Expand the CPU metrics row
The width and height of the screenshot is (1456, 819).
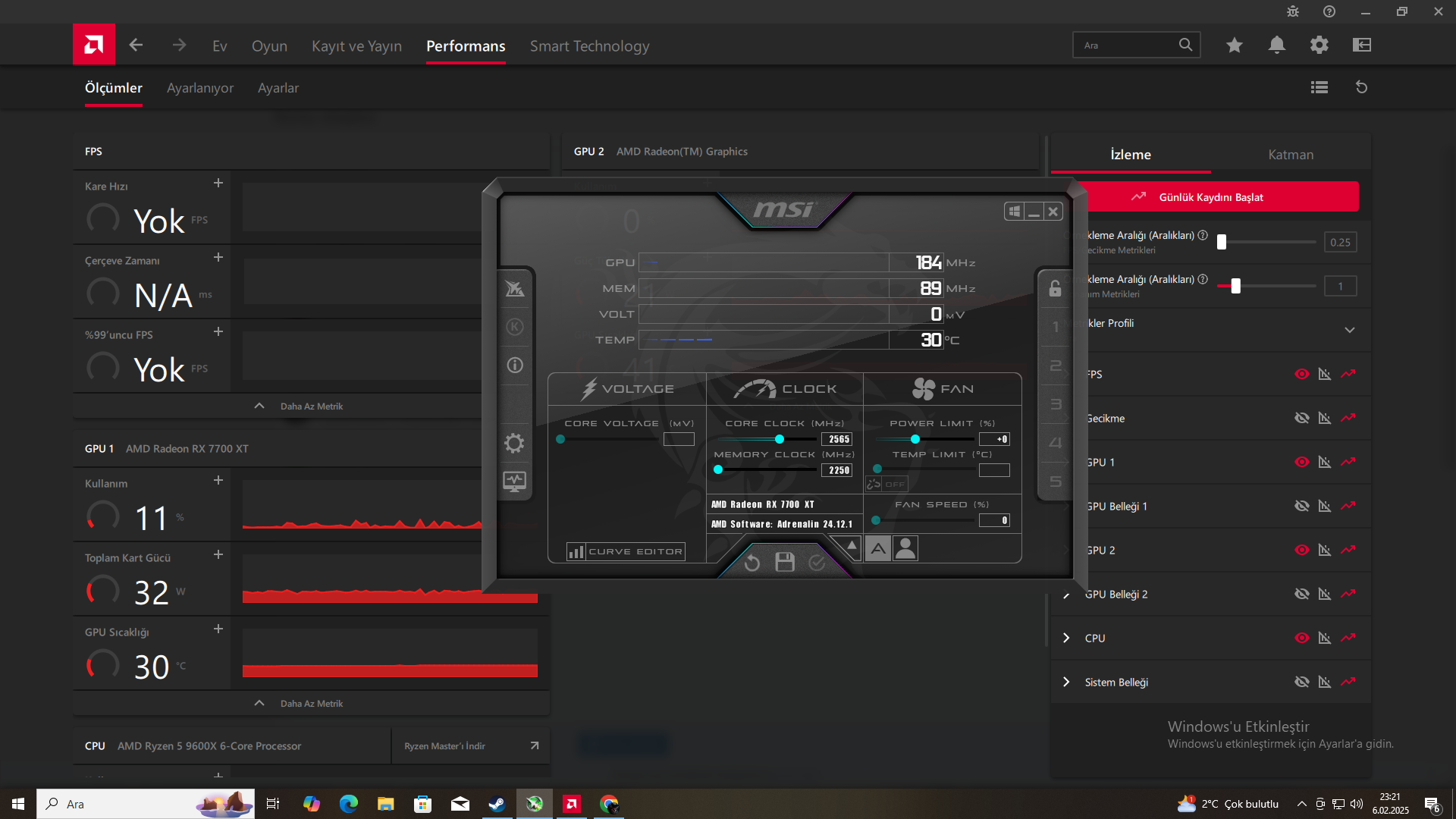pos(1066,638)
